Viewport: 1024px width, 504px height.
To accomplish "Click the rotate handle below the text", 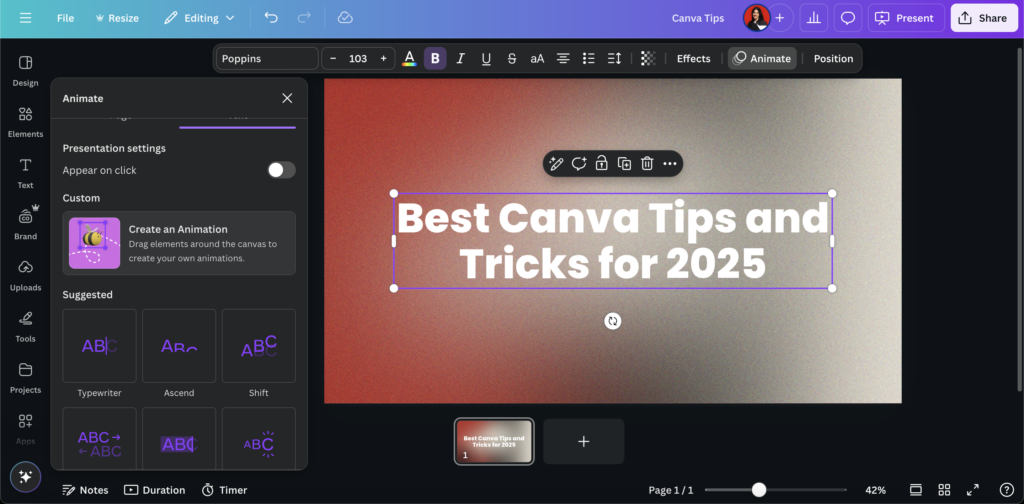I will click(613, 321).
